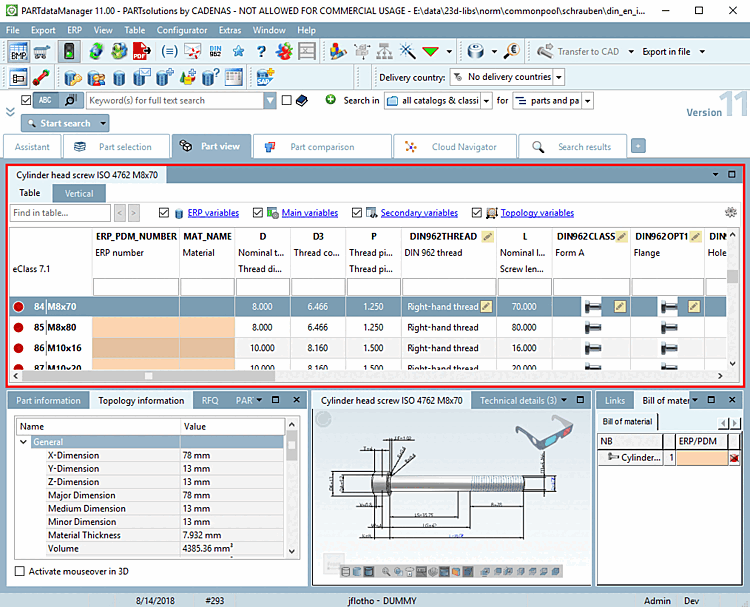Collapse the General tree node

coord(25,442)
